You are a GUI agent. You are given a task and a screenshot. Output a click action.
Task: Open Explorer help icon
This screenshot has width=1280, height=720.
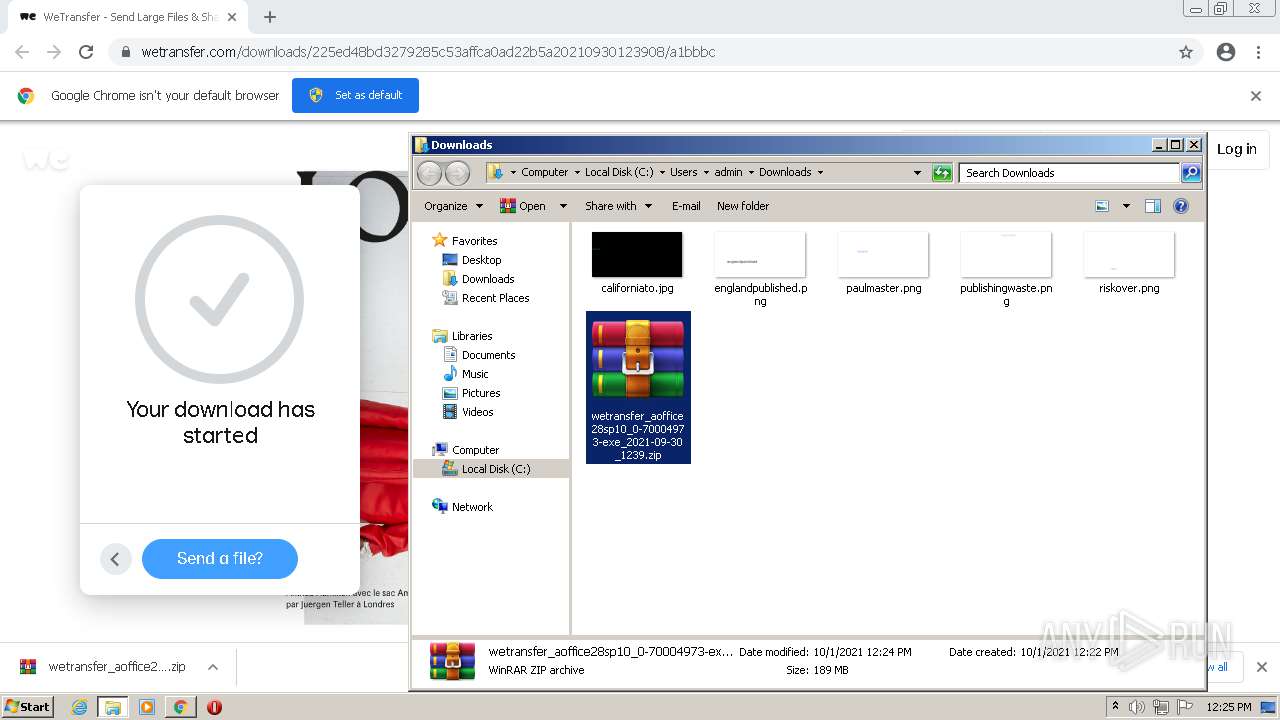click(1181, 206)
